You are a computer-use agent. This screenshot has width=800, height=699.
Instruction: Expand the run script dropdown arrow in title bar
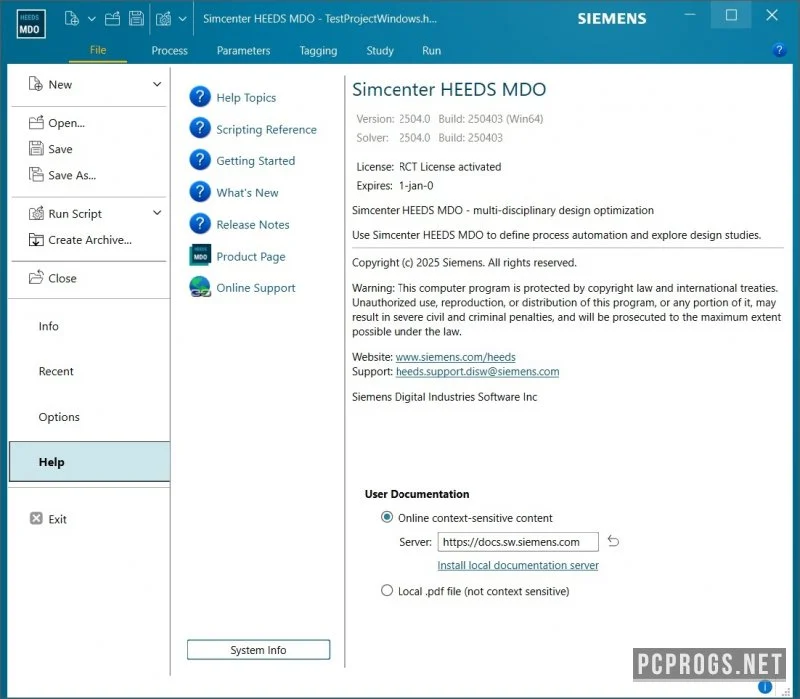pos(183,19)
